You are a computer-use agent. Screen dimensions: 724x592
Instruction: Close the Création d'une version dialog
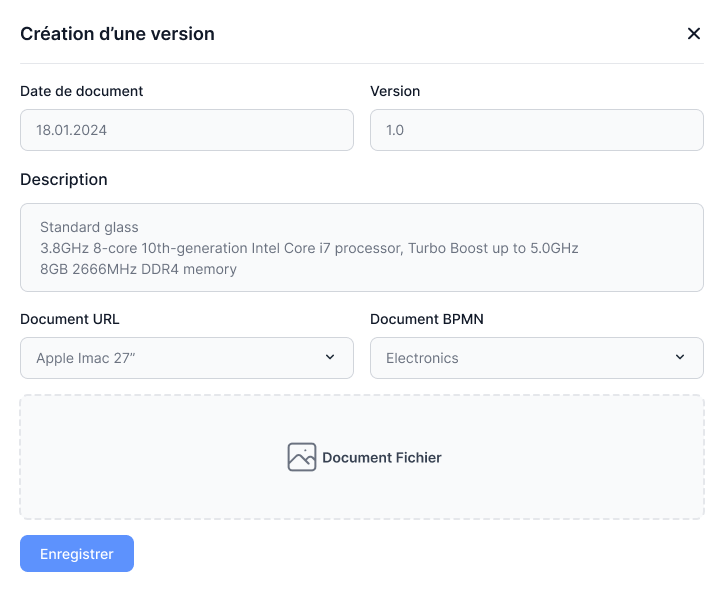(693, 34)
